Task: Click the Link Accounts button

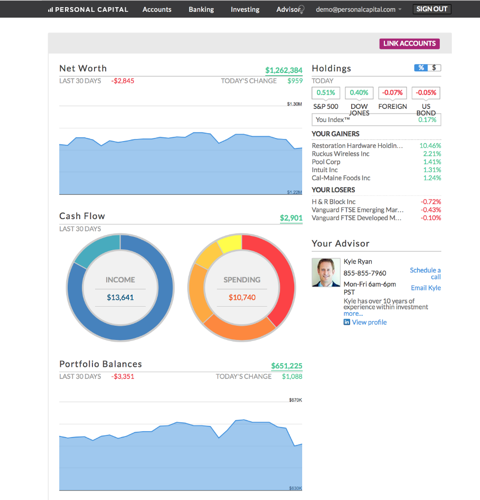Action: coord(409,43)
